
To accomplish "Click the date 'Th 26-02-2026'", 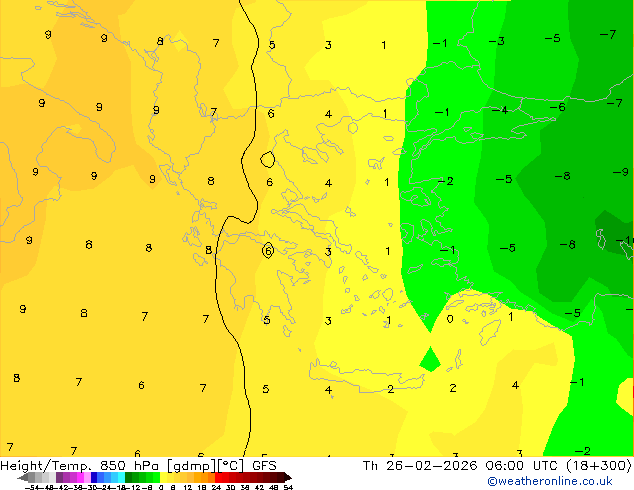I will pyautogui.click(x=420, y=466).
